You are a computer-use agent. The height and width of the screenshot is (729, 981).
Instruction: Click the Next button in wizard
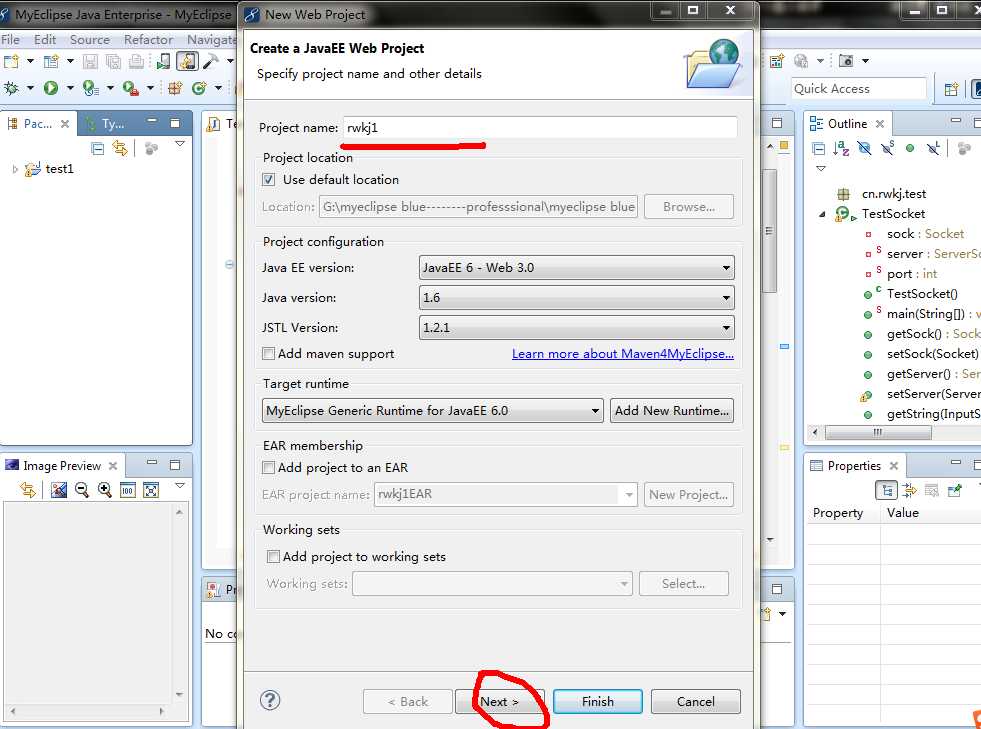click(x=499, y=701)
